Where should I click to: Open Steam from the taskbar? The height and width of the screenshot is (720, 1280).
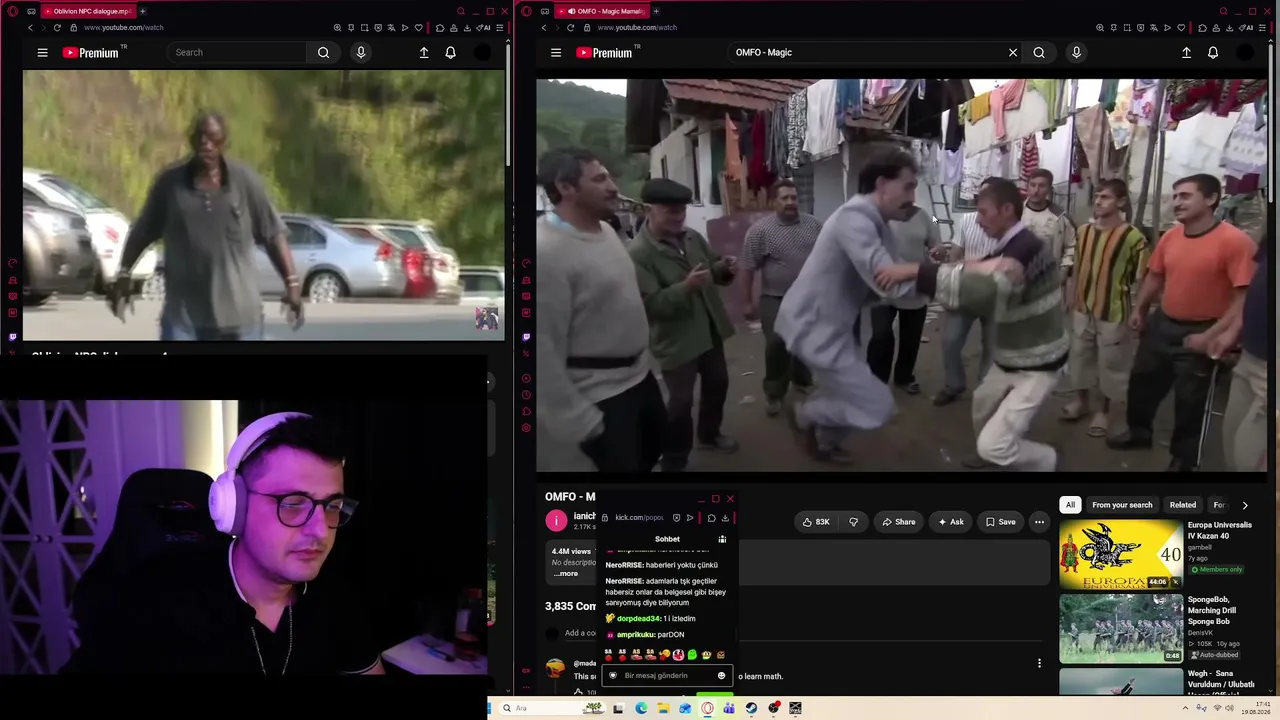click(751, 708)
